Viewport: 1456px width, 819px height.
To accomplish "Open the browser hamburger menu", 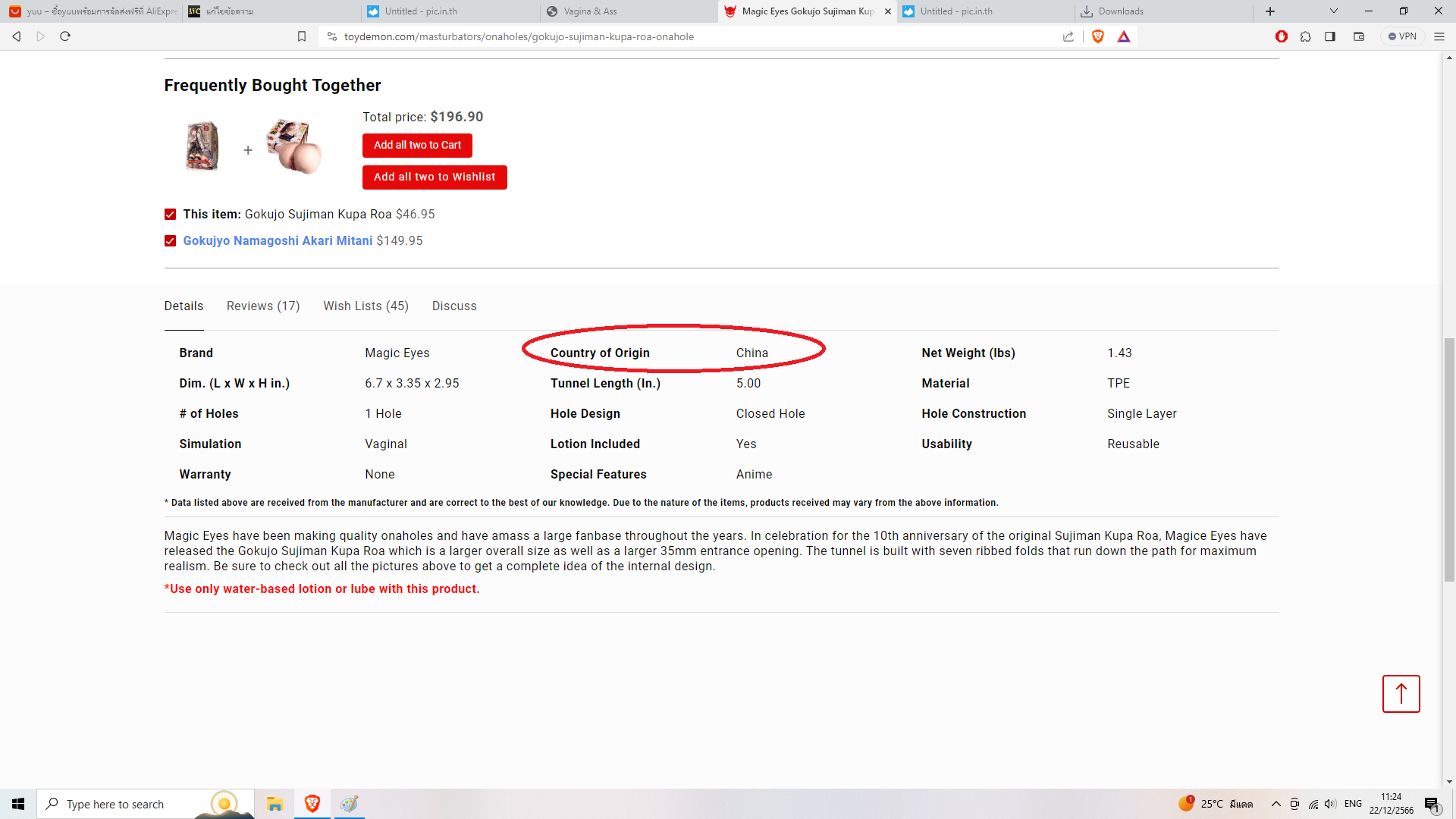I will [x=1439, y=36].
